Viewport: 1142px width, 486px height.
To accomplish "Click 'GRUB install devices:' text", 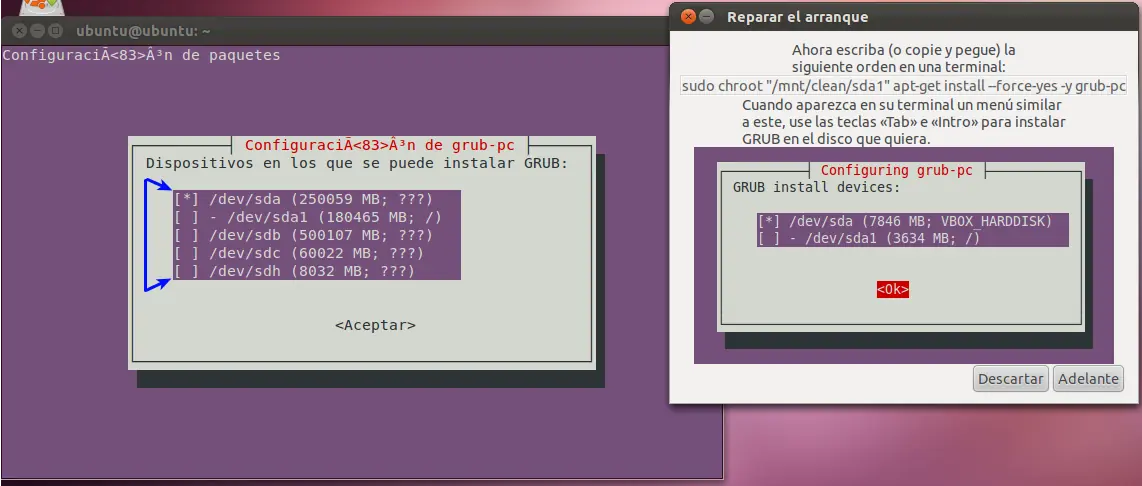I will click(816, 187).
